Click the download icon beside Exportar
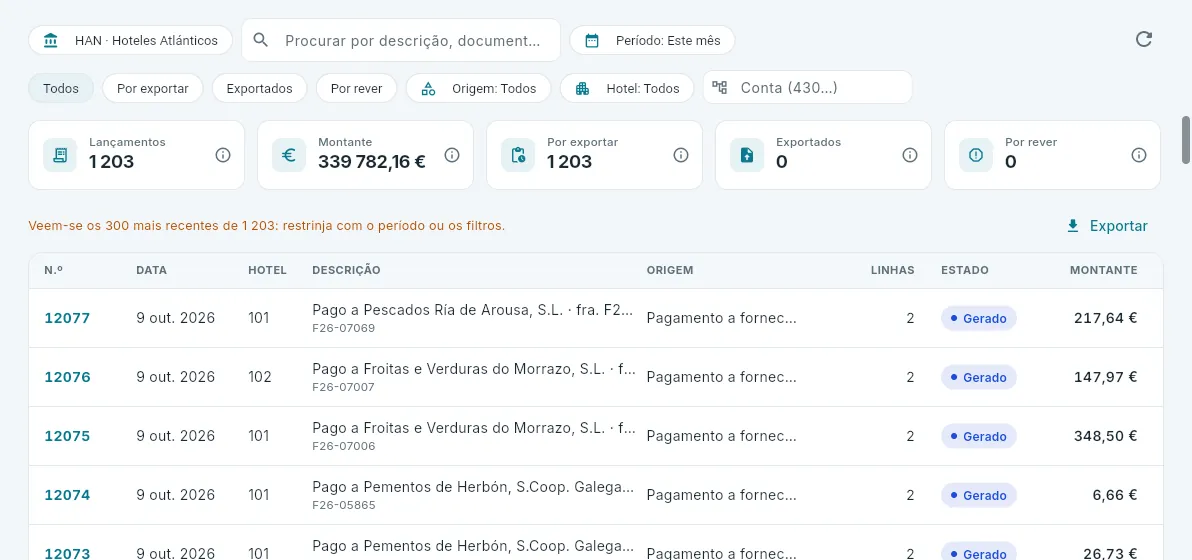 pos(1073,226)
